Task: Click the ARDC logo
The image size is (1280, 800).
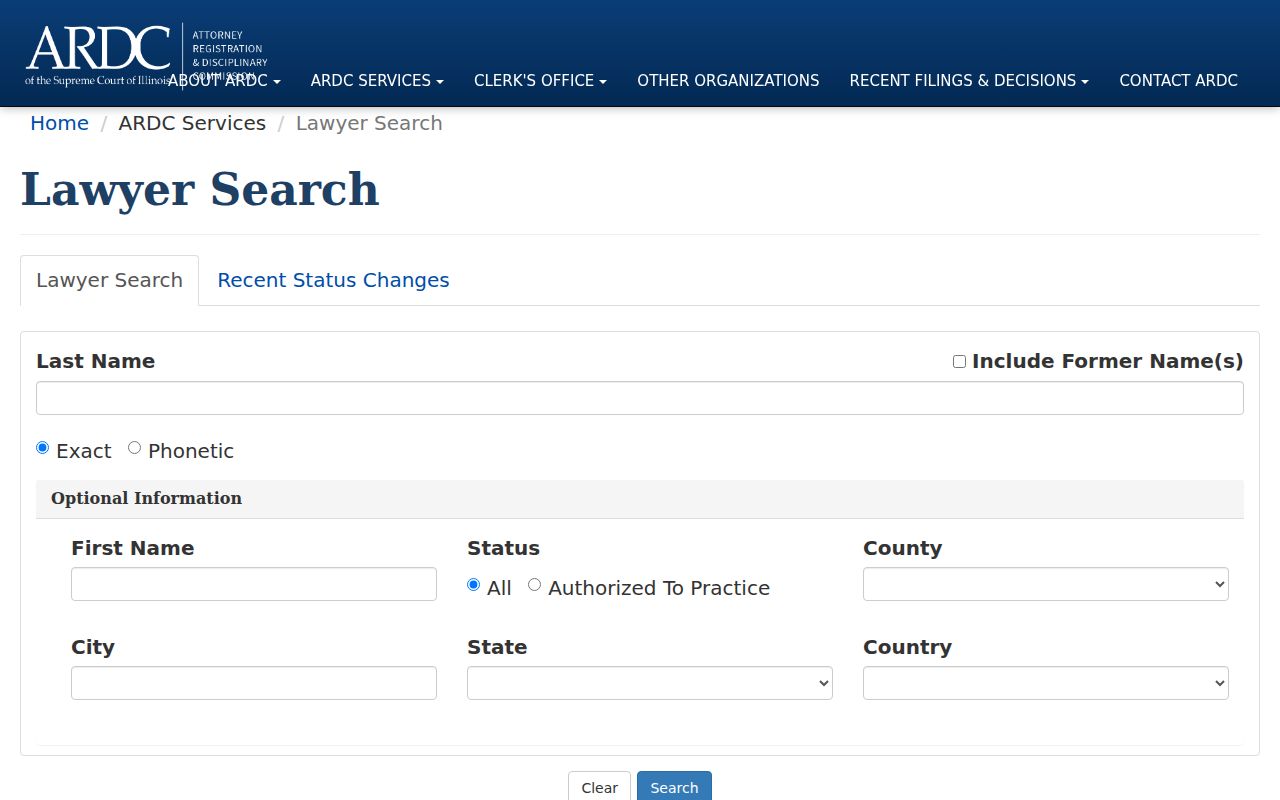Action: click(146, 55)
